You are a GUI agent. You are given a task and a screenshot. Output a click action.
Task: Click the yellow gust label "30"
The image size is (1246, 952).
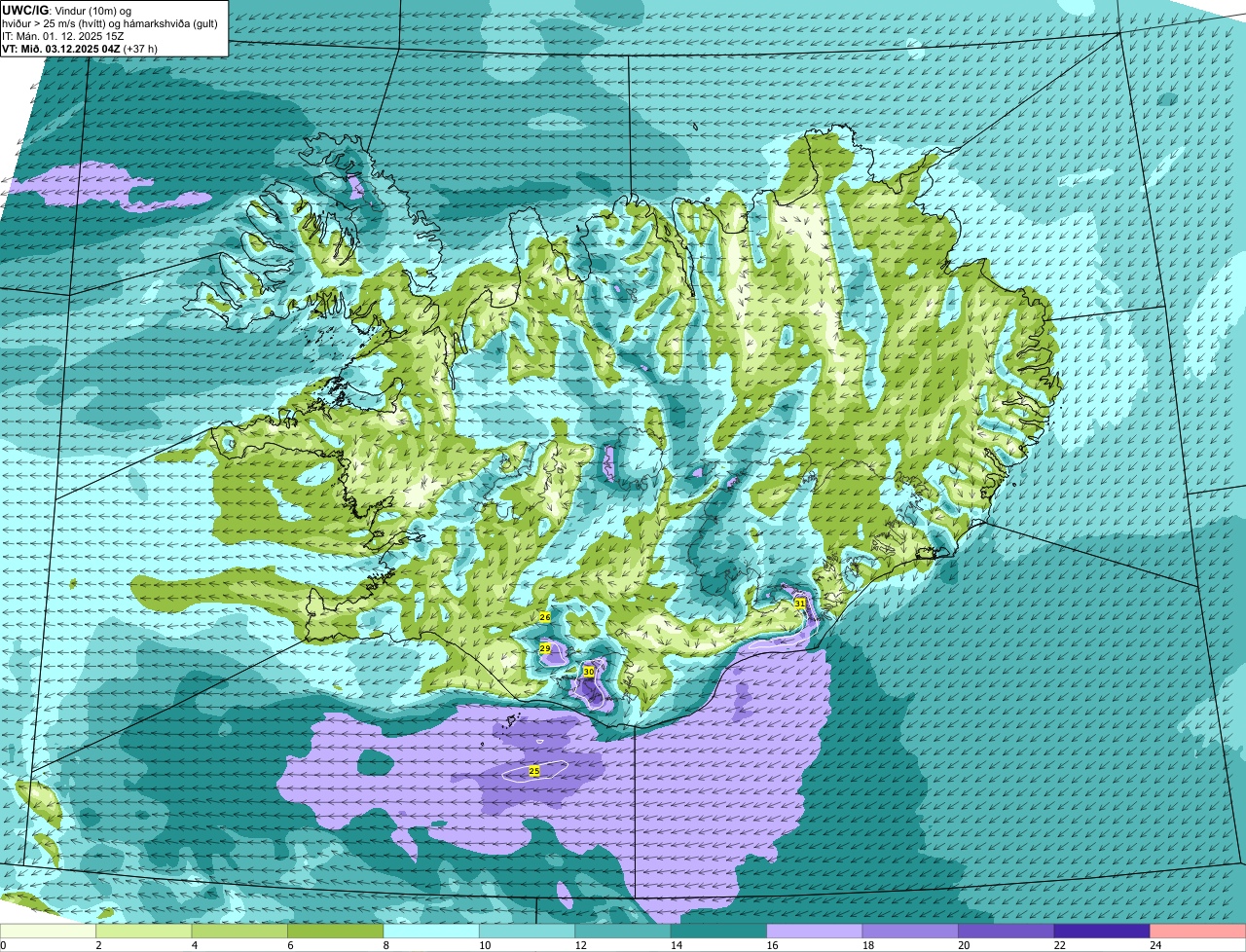click(x=589, y=672)
